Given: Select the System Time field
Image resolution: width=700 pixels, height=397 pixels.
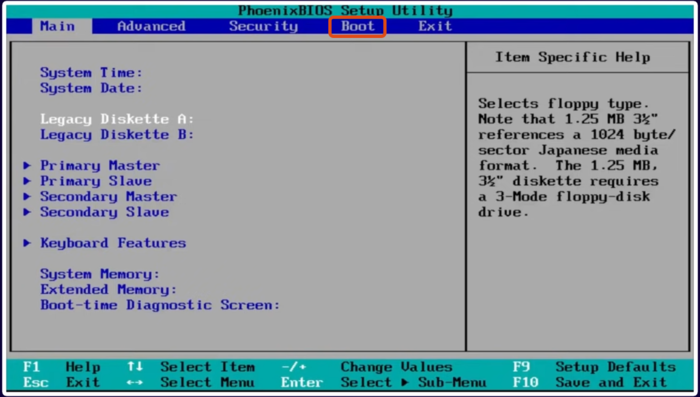Looking at the screenshot, I should (92, 72).
